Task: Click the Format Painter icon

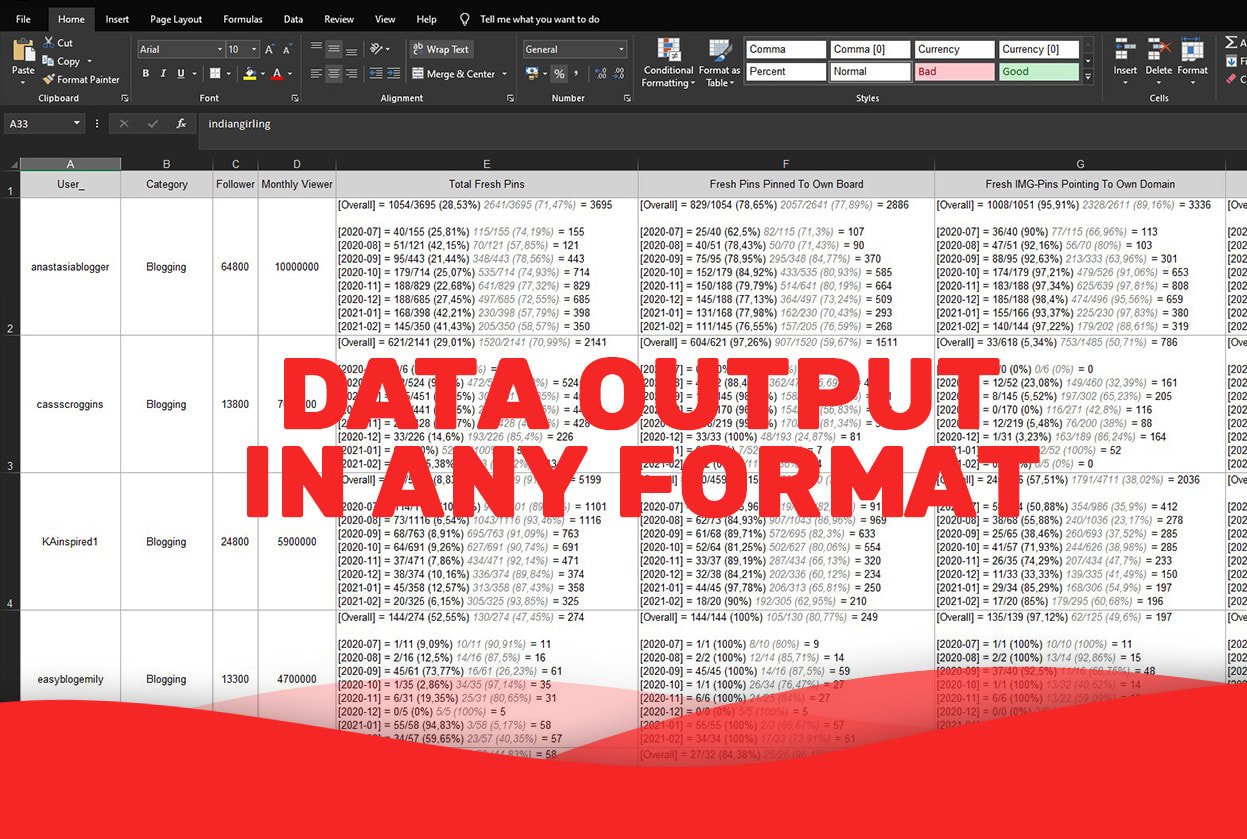Action: pyautogui.click(x=82, y=80)
